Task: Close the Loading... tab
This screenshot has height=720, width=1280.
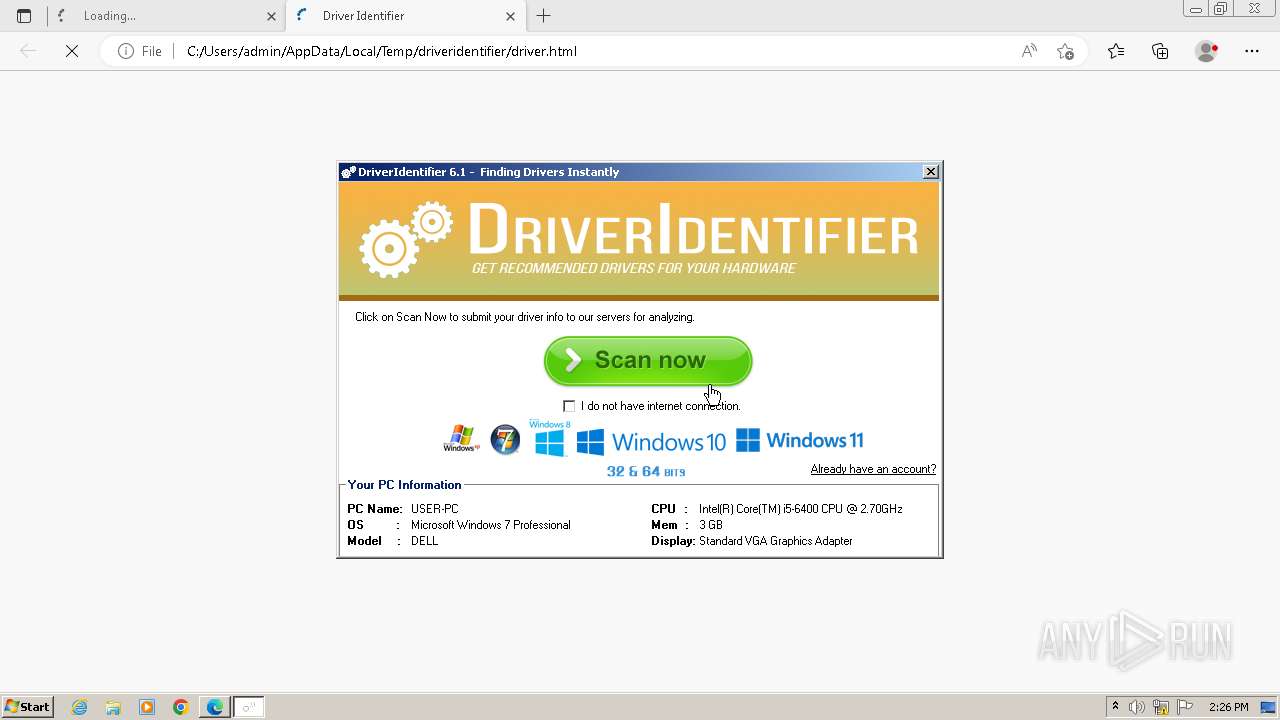Action: tap(271, 16)
